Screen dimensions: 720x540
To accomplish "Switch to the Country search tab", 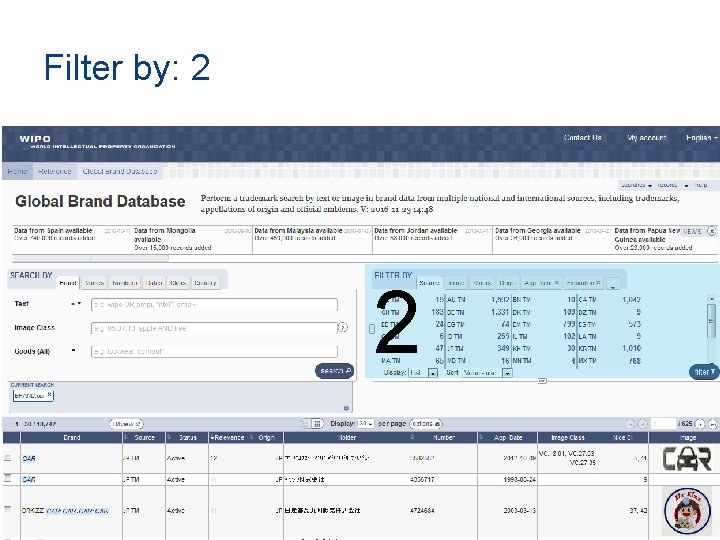I will (x=205, y=283).
